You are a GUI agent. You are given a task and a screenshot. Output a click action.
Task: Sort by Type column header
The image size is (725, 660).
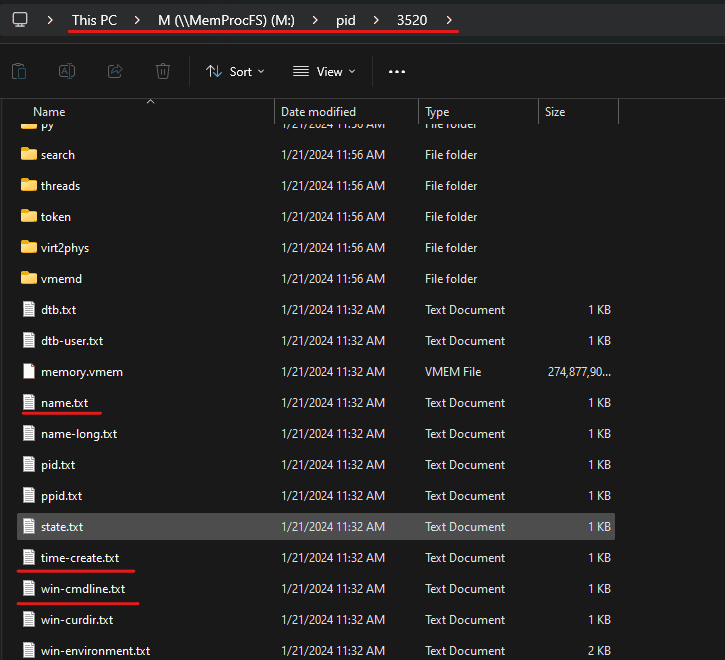437,112
